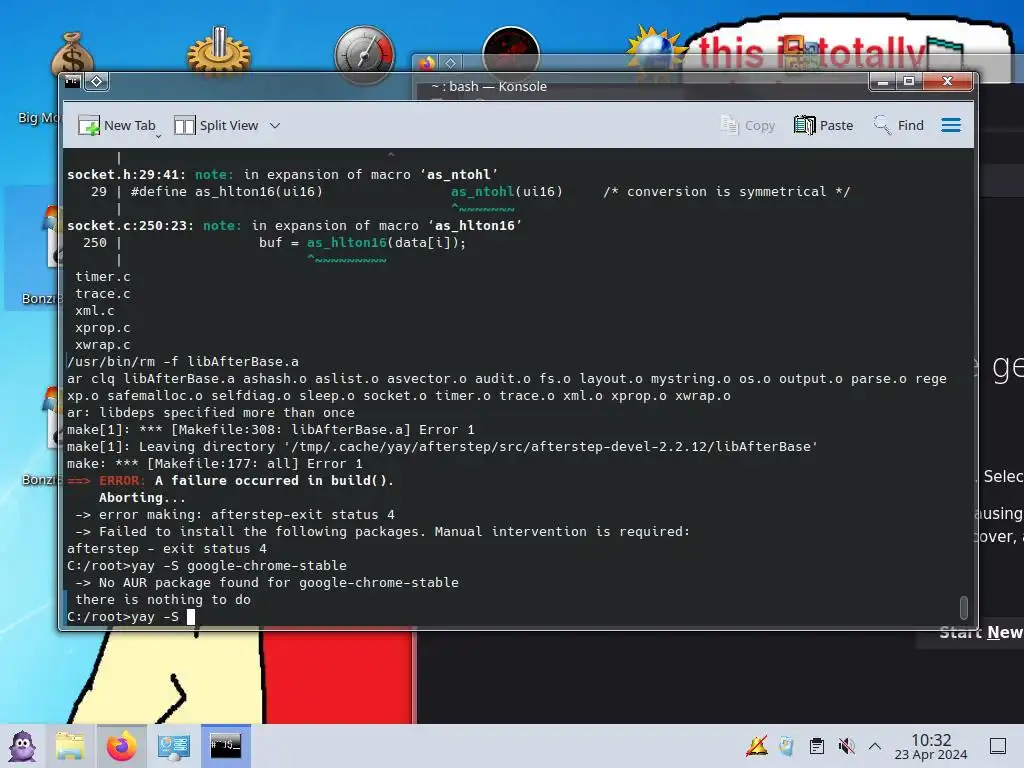Expand the New Tab dropdown arrow
The image size is (1024, 768).
pos(159,136)
